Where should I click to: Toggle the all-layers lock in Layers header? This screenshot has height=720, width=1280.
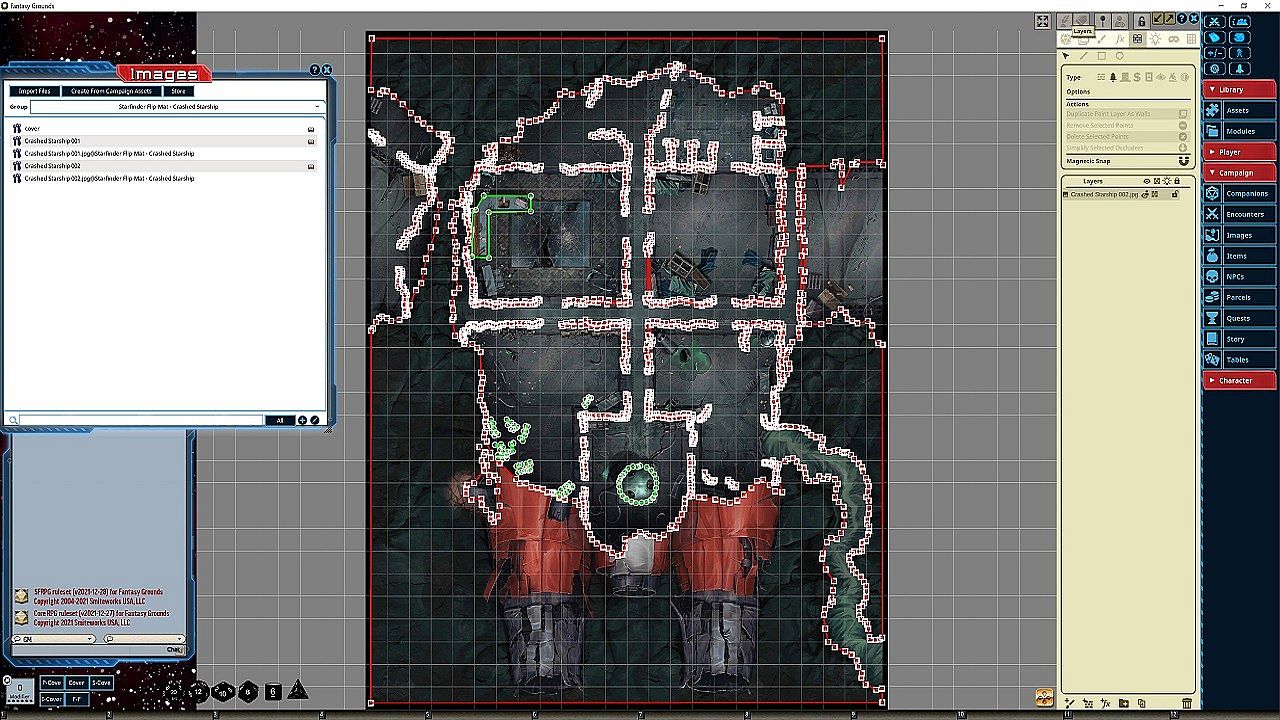[x=1176, y=181]
